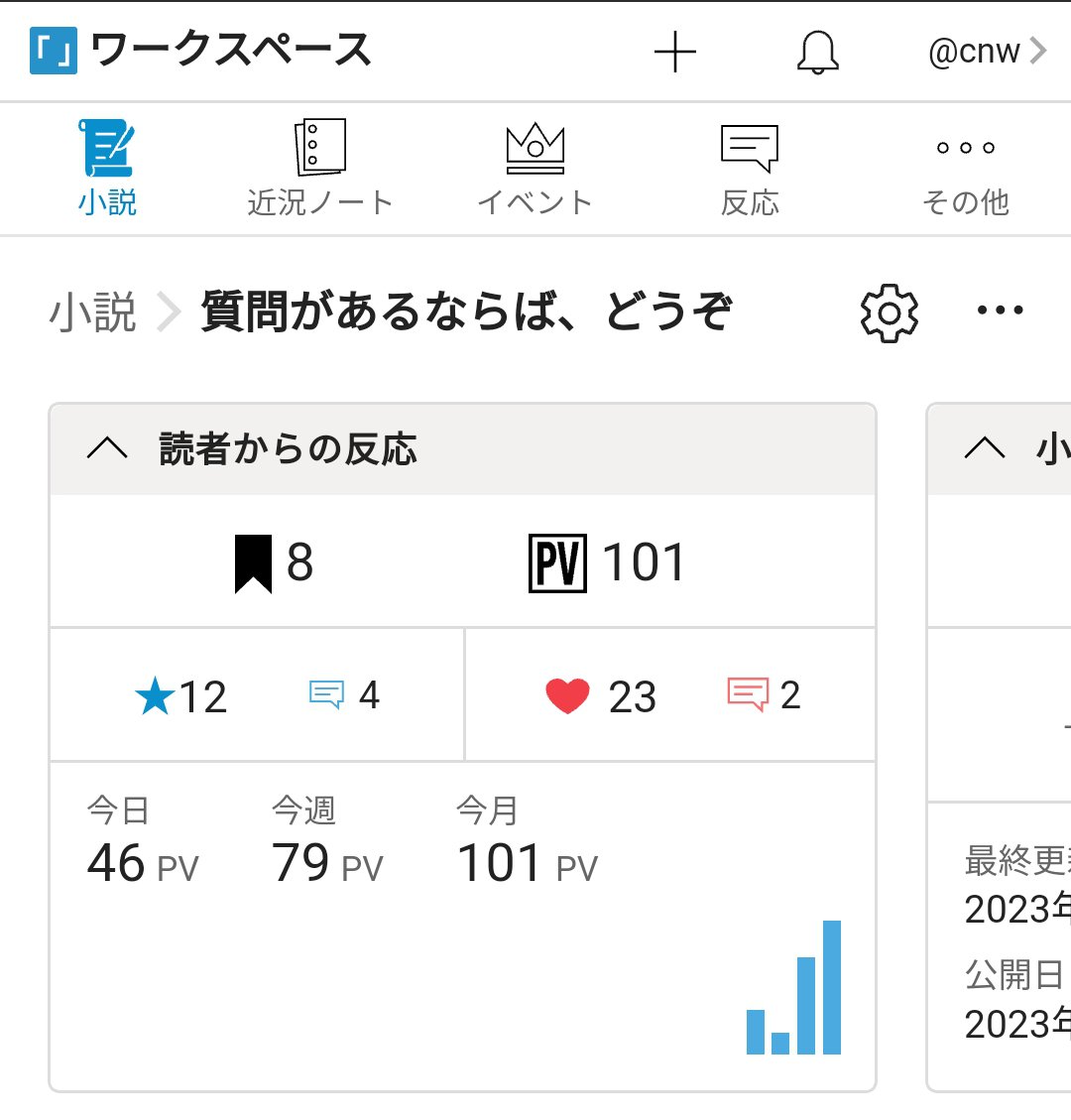Collapse the 読者からの反応 panel
The width and height of the screenshot is (1071, 1120).
107,449
